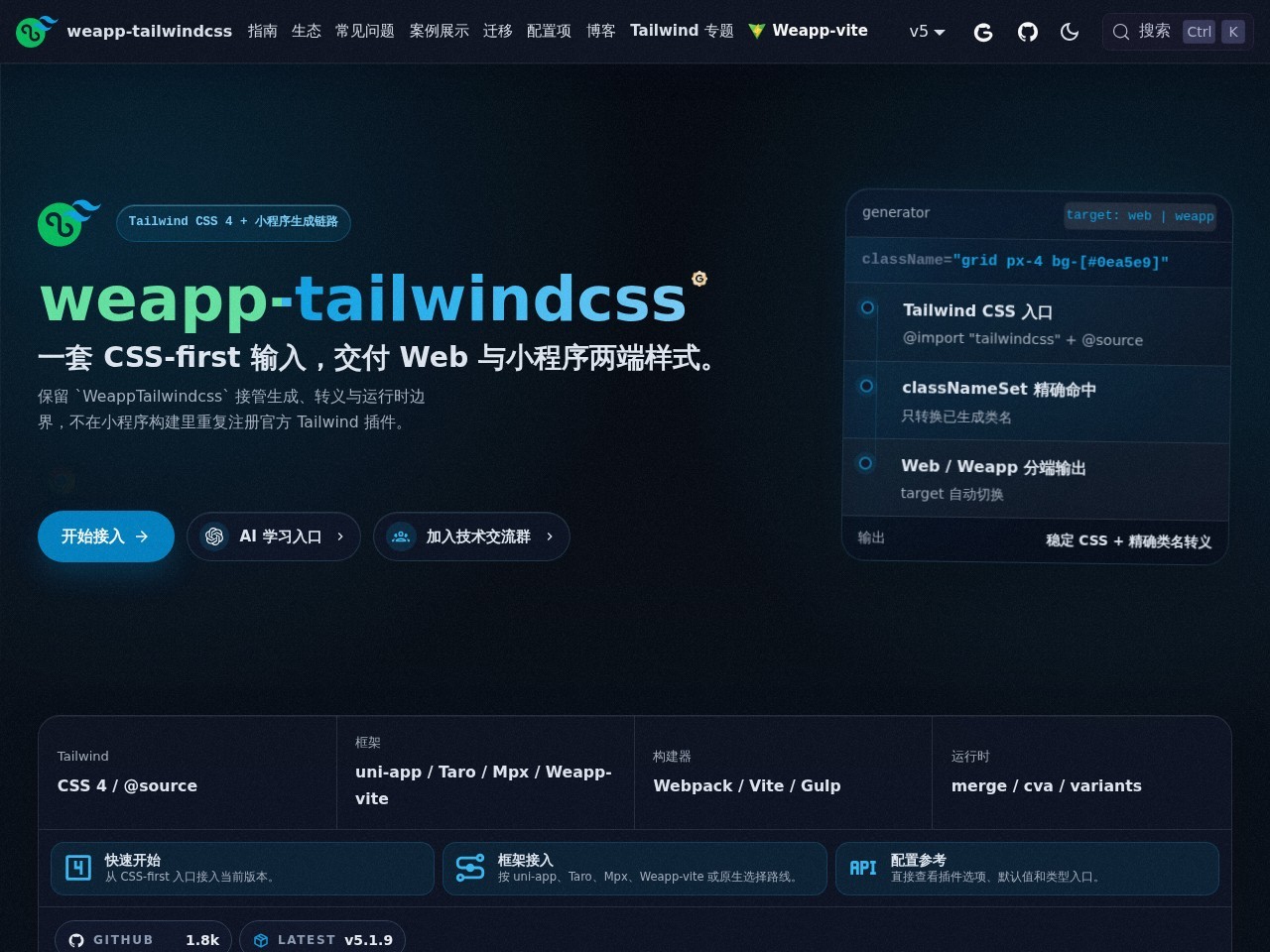Click the uni-app / Taro / Mpx framework cell
This screenshot has width=1270, height=952.
[485, 773]
